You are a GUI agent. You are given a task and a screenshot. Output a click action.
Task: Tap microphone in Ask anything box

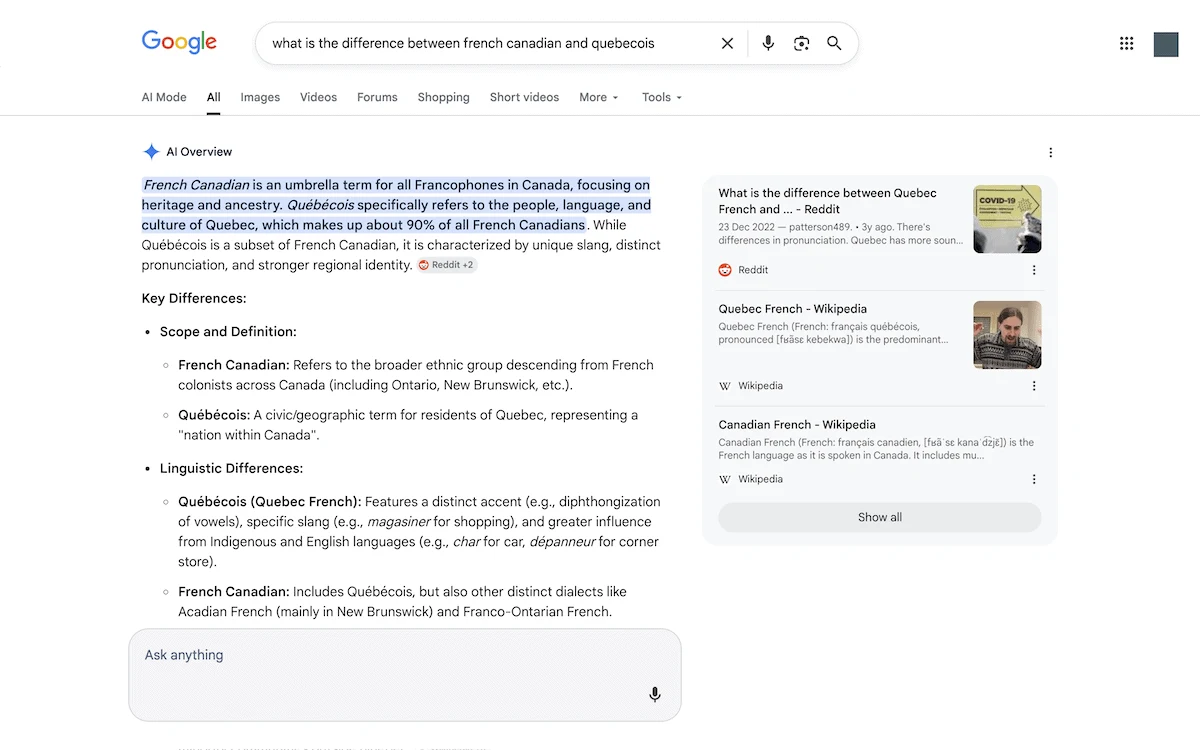click(655, 694)
